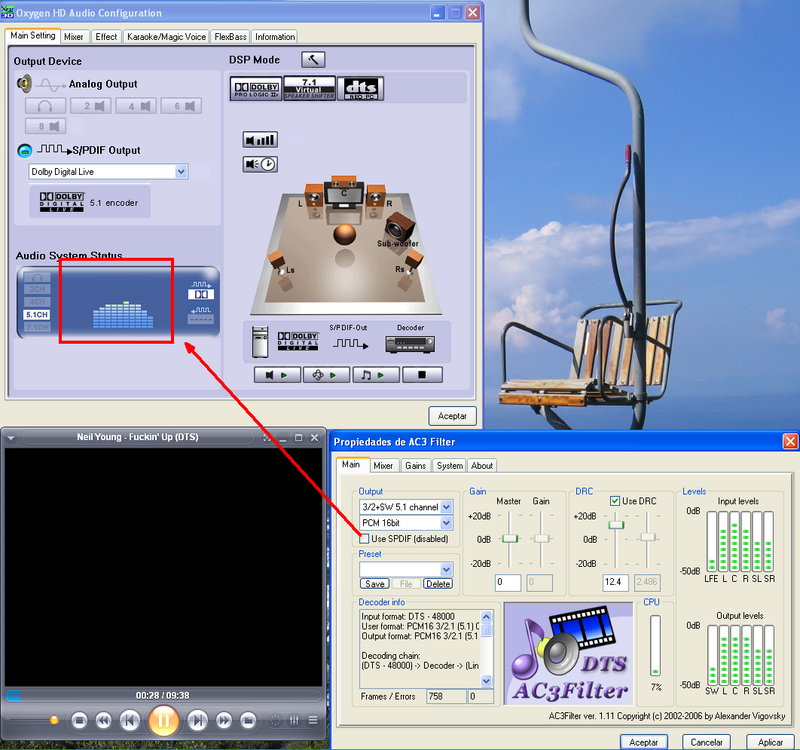Open the Information tab
The height and width of the screenshot is (750, 800).
point(274,37)
